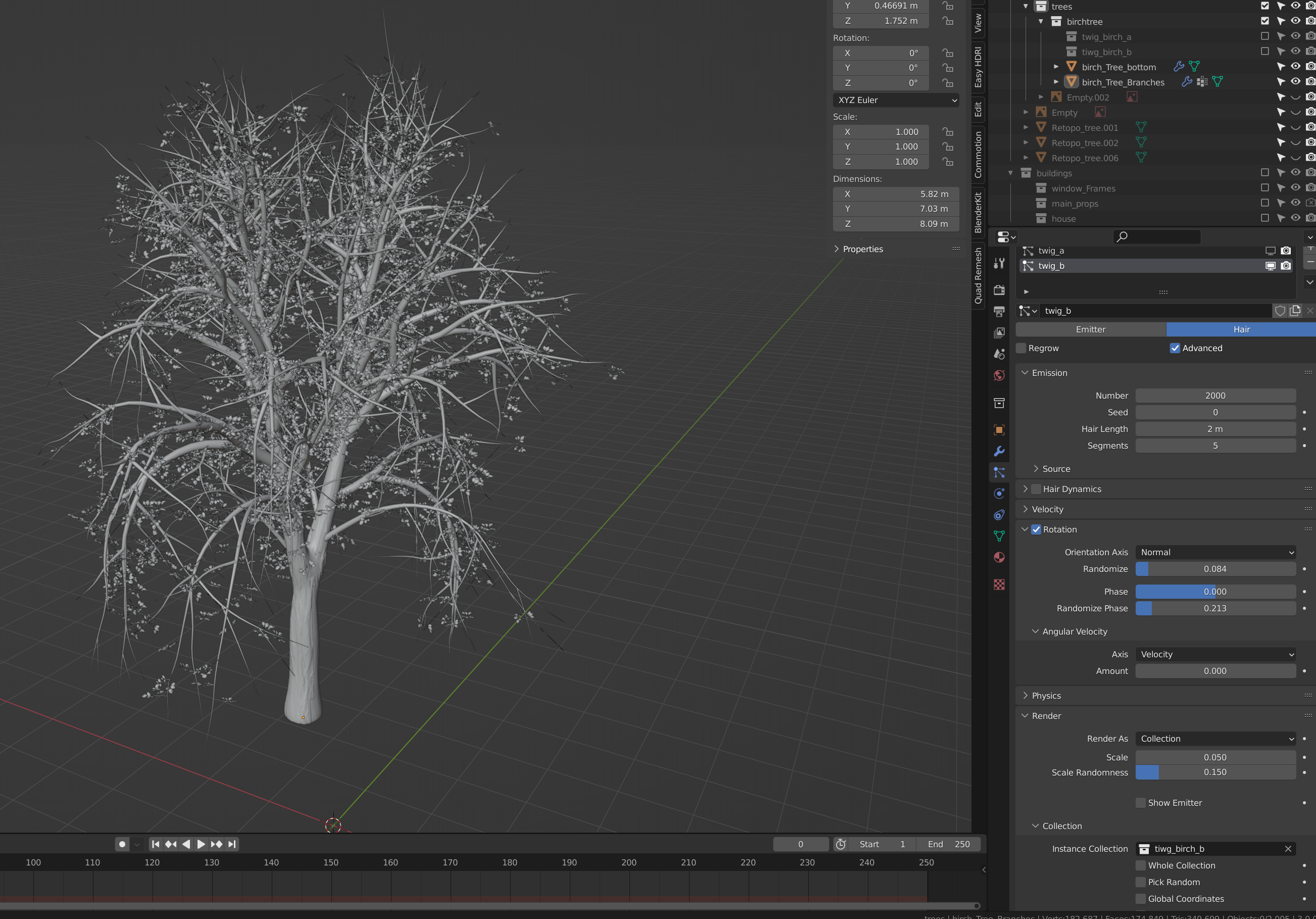Image resolution: width=1316 pixels, height=919 pixels.
Task: Open the Physics properties tab icon
Action: point(999,494)
